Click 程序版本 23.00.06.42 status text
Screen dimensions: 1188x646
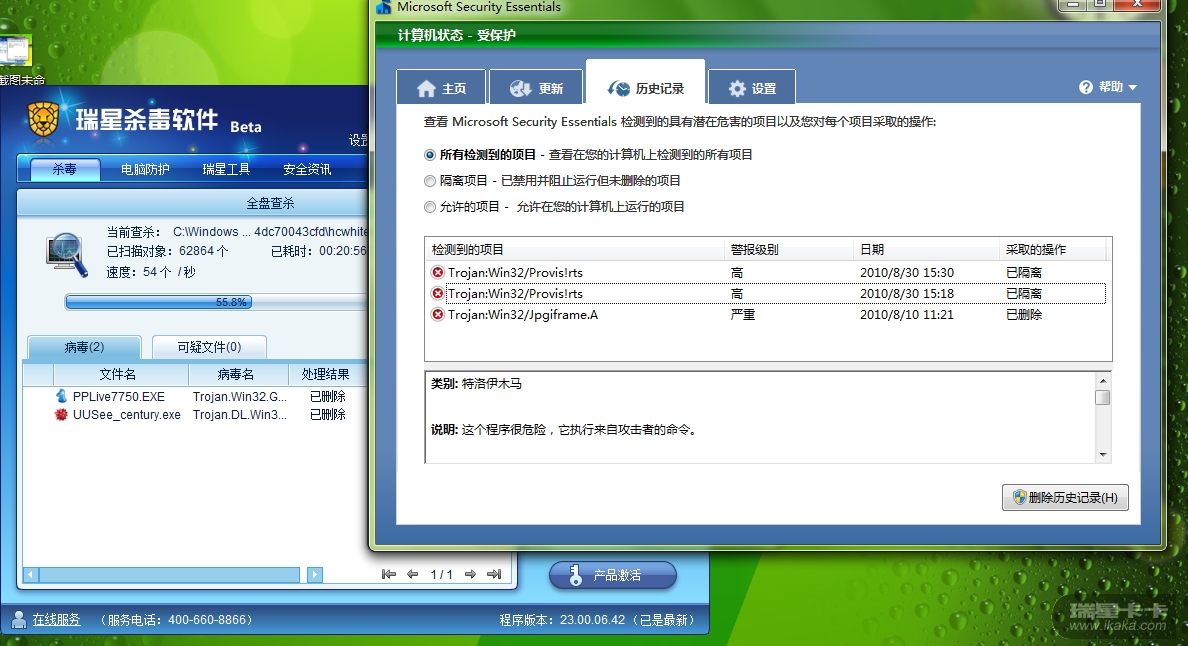tap(597, 619)
